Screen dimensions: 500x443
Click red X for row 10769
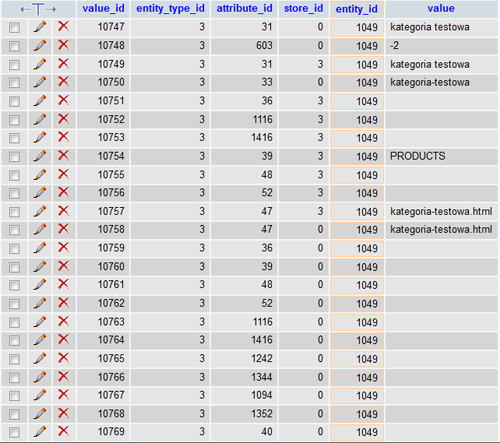tap(64, 431)
